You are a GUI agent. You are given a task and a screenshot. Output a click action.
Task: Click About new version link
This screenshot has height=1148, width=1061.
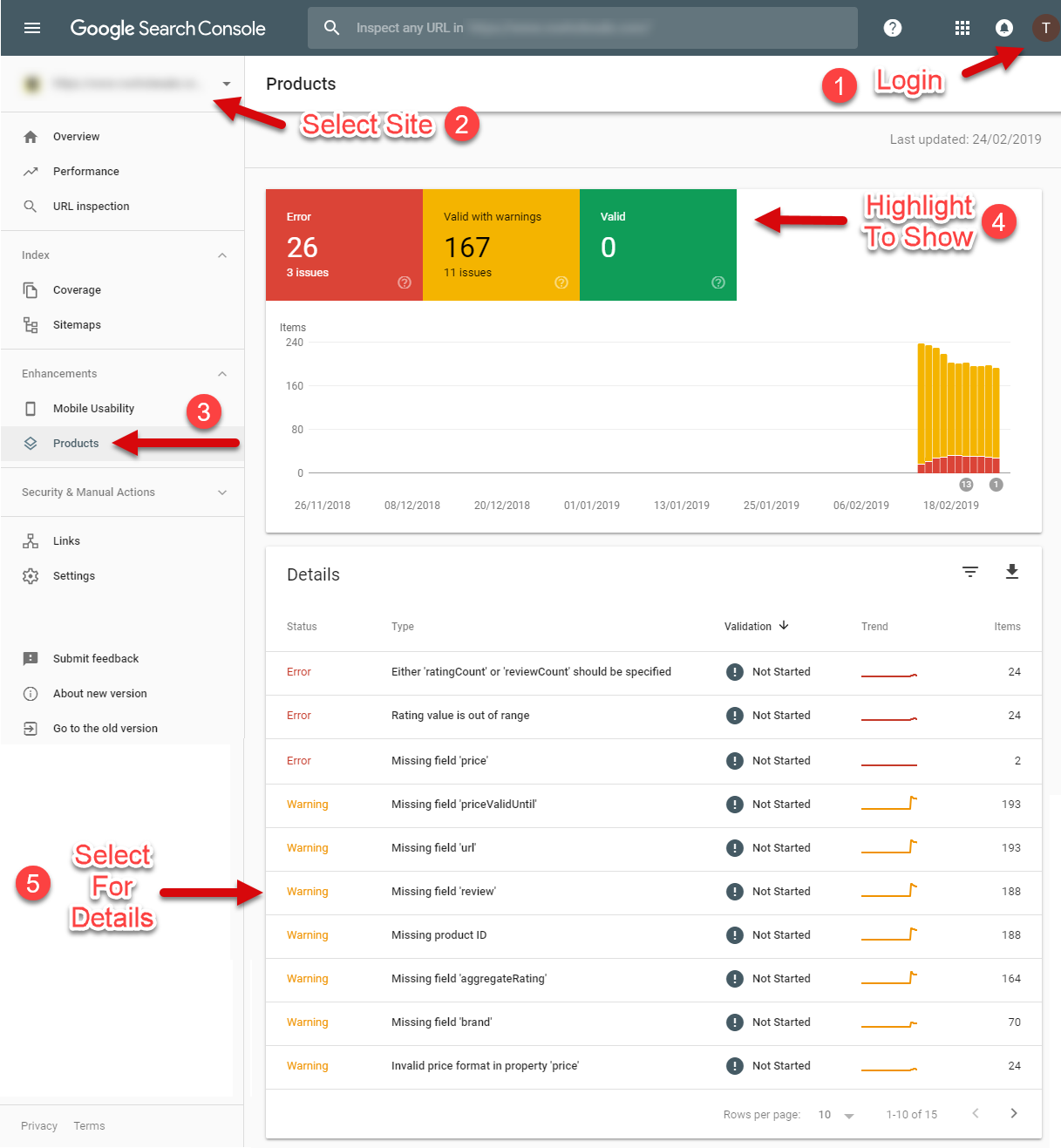click(x=100, y=694)
